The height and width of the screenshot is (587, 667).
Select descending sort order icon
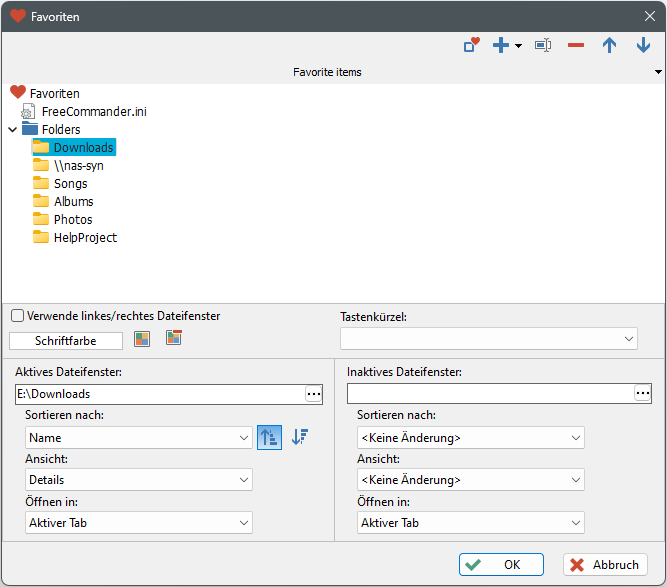(x=299, y=437)
